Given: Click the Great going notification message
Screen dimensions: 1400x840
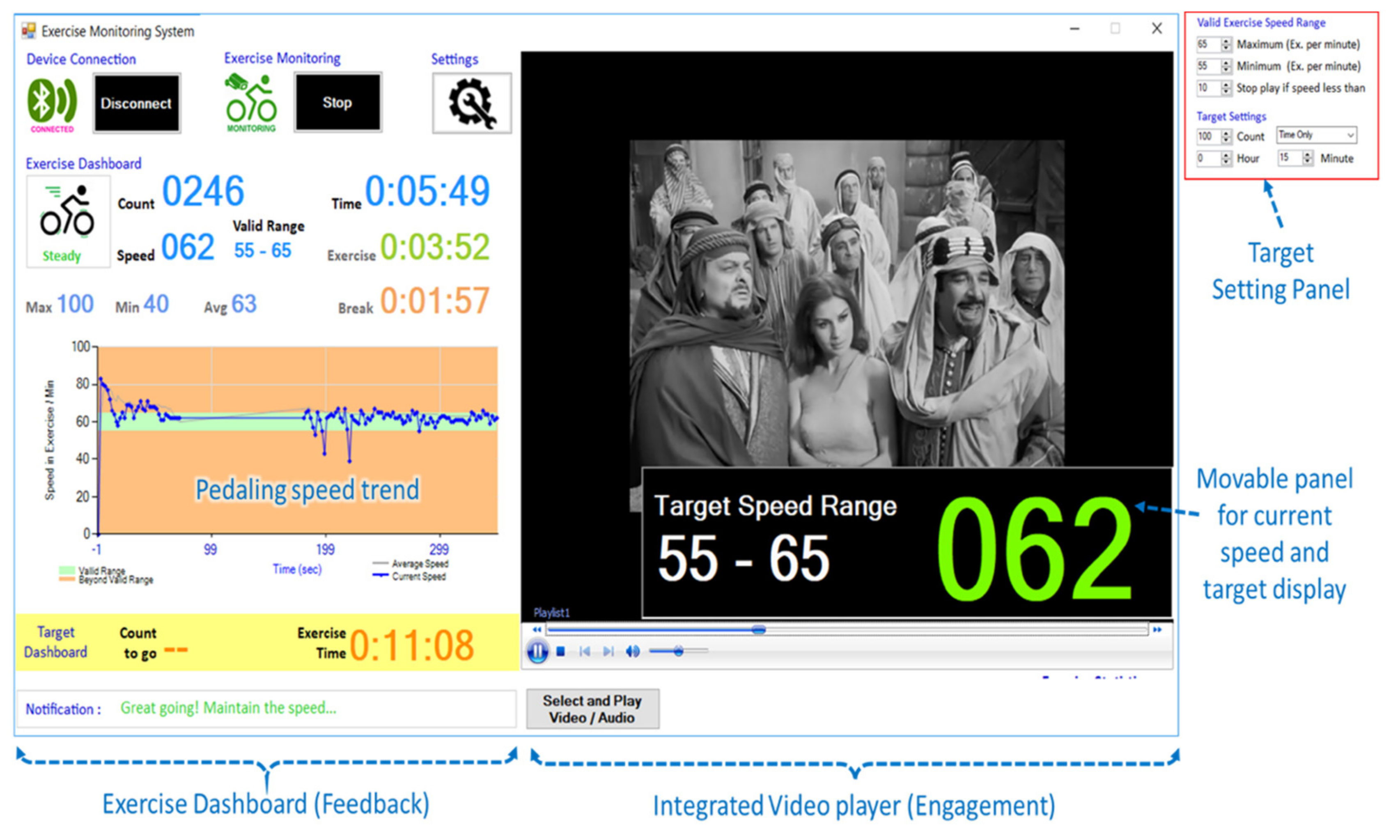Looking at the screenshot, I should click(228, 708).
